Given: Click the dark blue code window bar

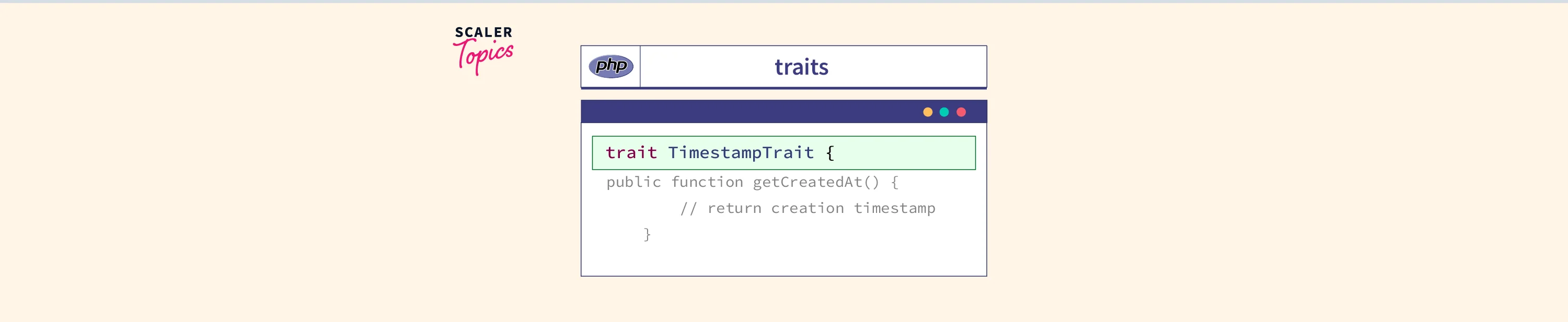Looking at the screenshot, I should coord(748,112).
